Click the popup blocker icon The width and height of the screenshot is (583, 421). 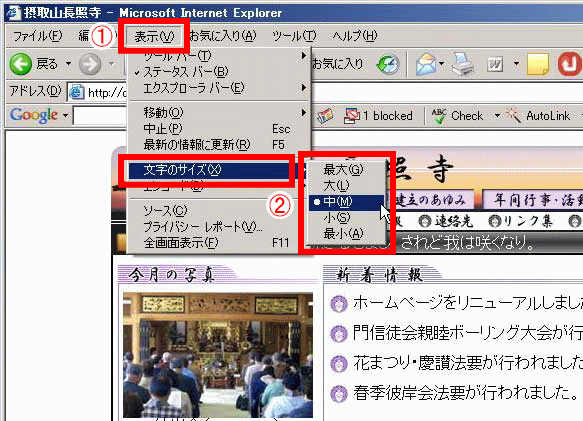(352, 116)
